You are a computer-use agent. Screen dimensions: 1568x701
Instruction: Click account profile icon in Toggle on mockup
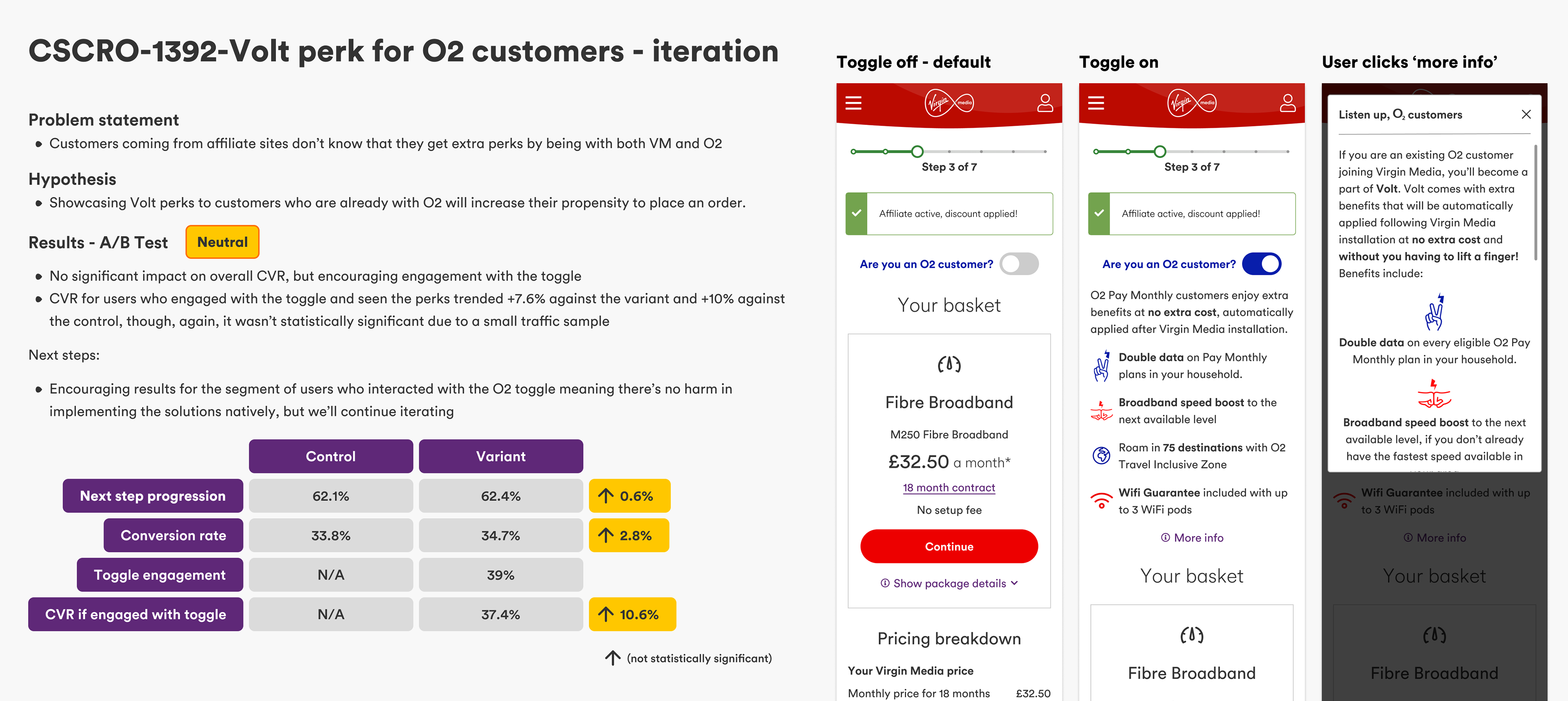tap(1287, 102)
